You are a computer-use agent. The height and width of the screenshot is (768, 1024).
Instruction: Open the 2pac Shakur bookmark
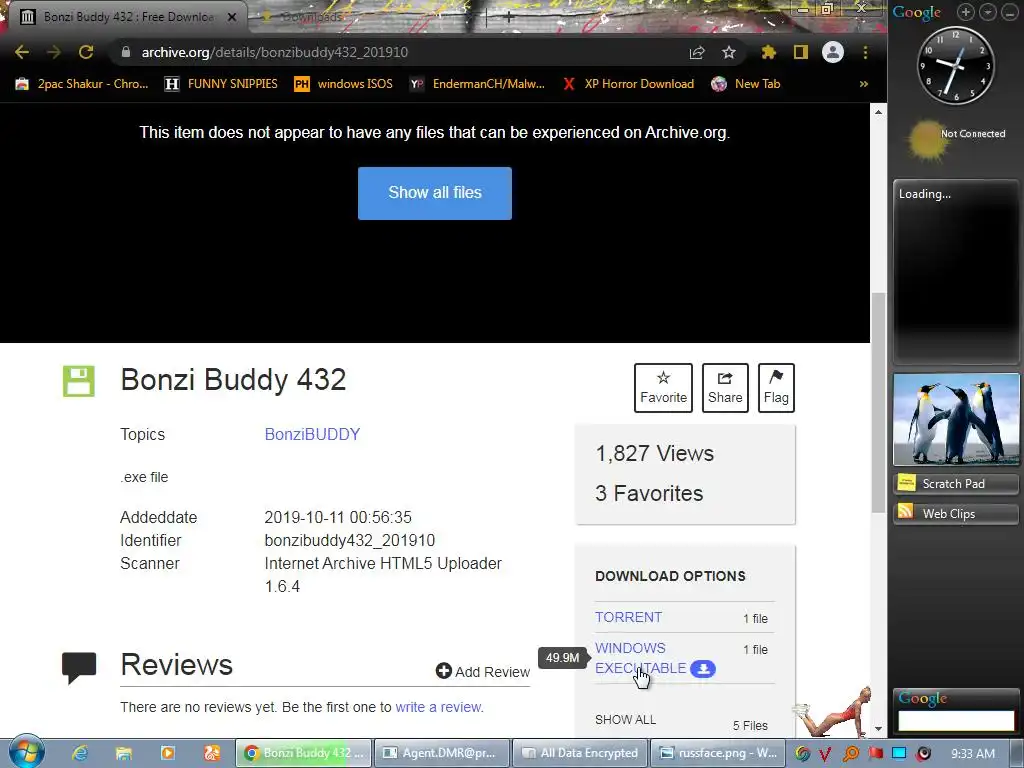(x=82, y=84)
